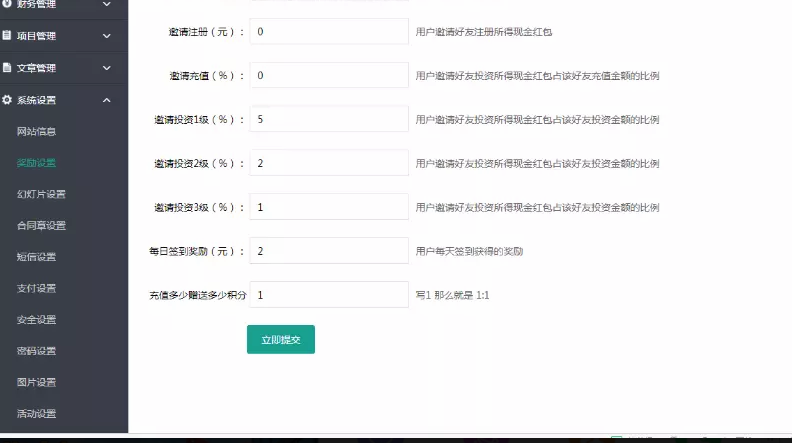Click the 项目管理 list icon
The image size is (792, 443).
[x=7, y=36]
